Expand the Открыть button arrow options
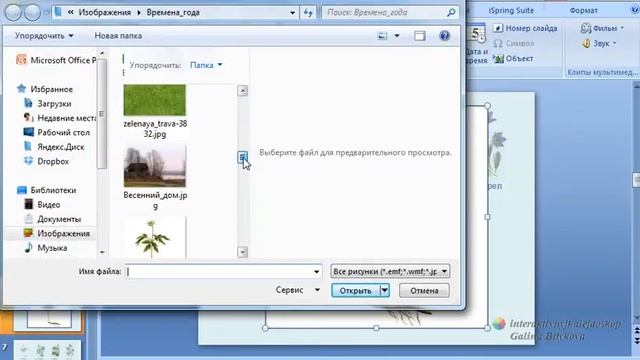The height and width of the screenshot is (360, 640). 384,291
